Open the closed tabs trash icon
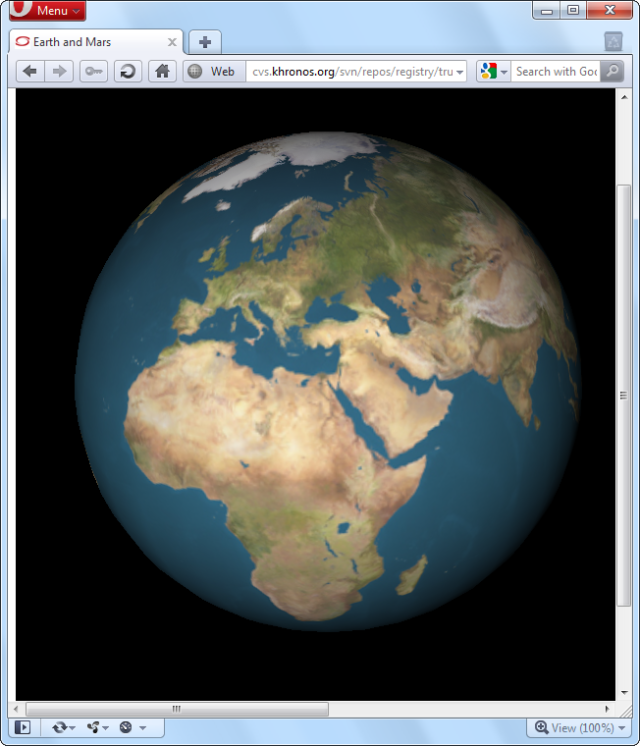640x746 pixels. [x=613, y=42]
